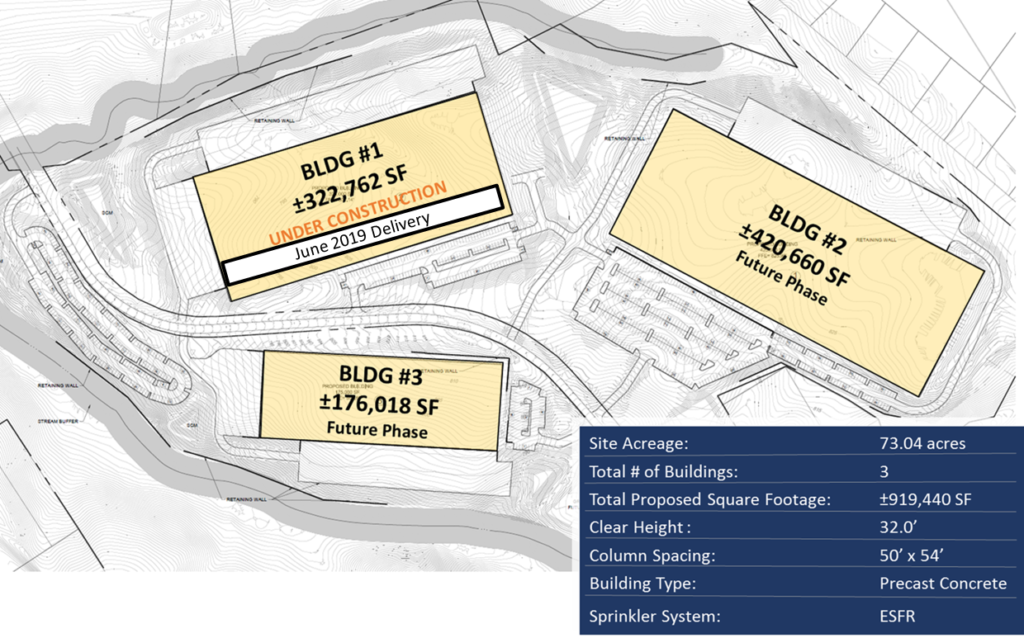
Task: Click the 'BLDG #2' heading text
Action: point(807,229)
